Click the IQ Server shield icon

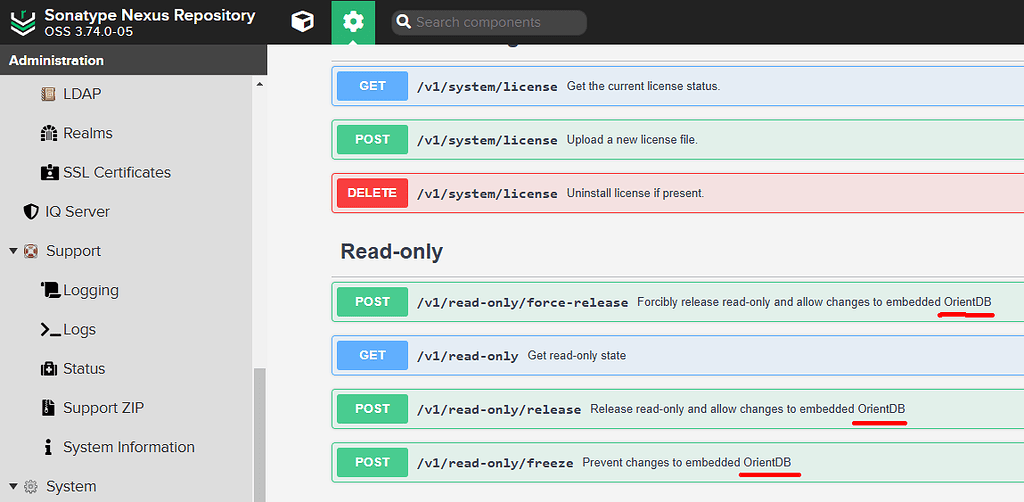(31, 212)
